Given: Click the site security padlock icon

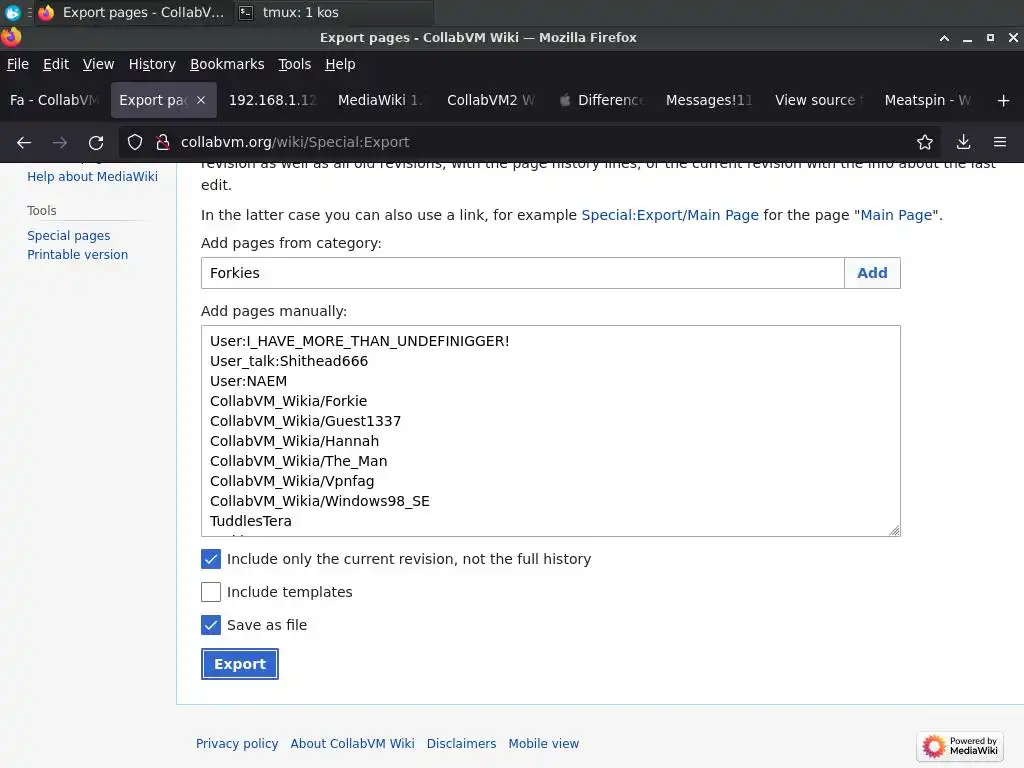Looking at the screenshot, I should pos(162,142).
